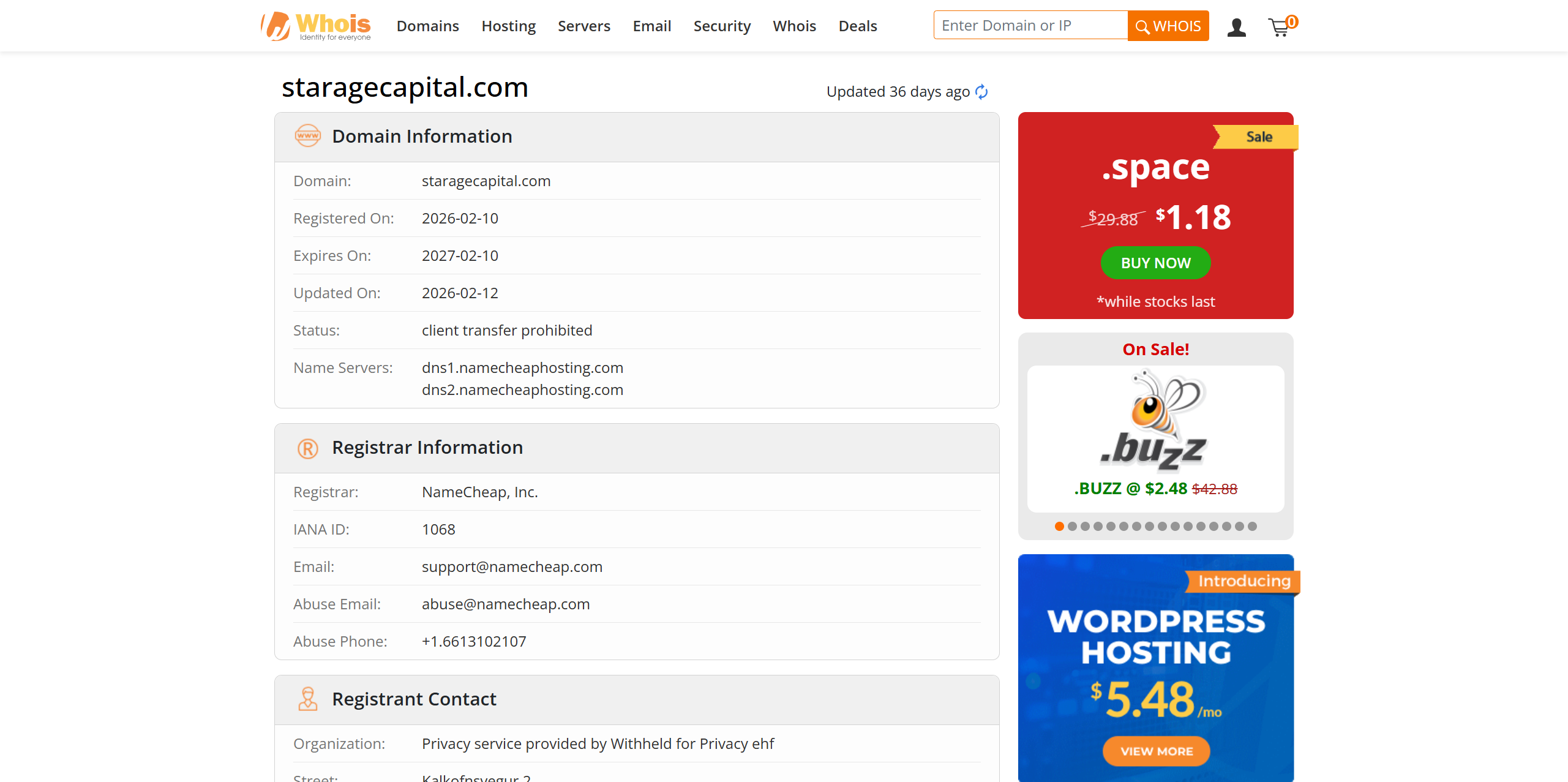Click the IANA ID value 1068
This screenshot has height=782, width=1568.
click(x=438, y=530)
